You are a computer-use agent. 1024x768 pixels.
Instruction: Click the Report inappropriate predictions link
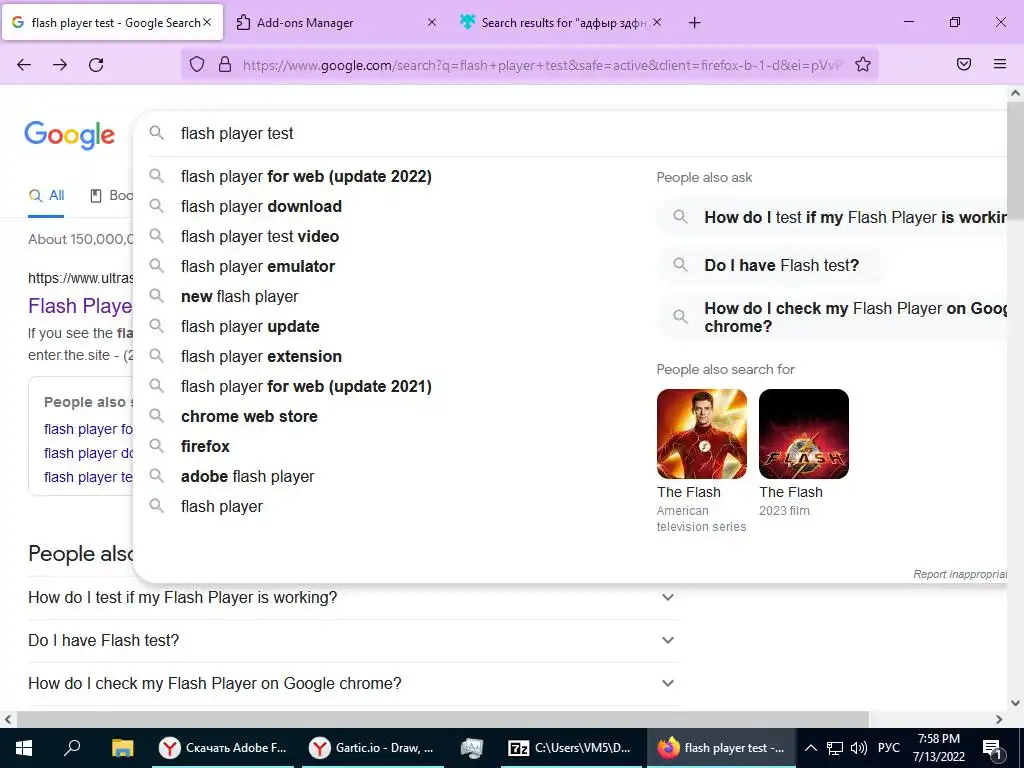[x=960, y=574]
